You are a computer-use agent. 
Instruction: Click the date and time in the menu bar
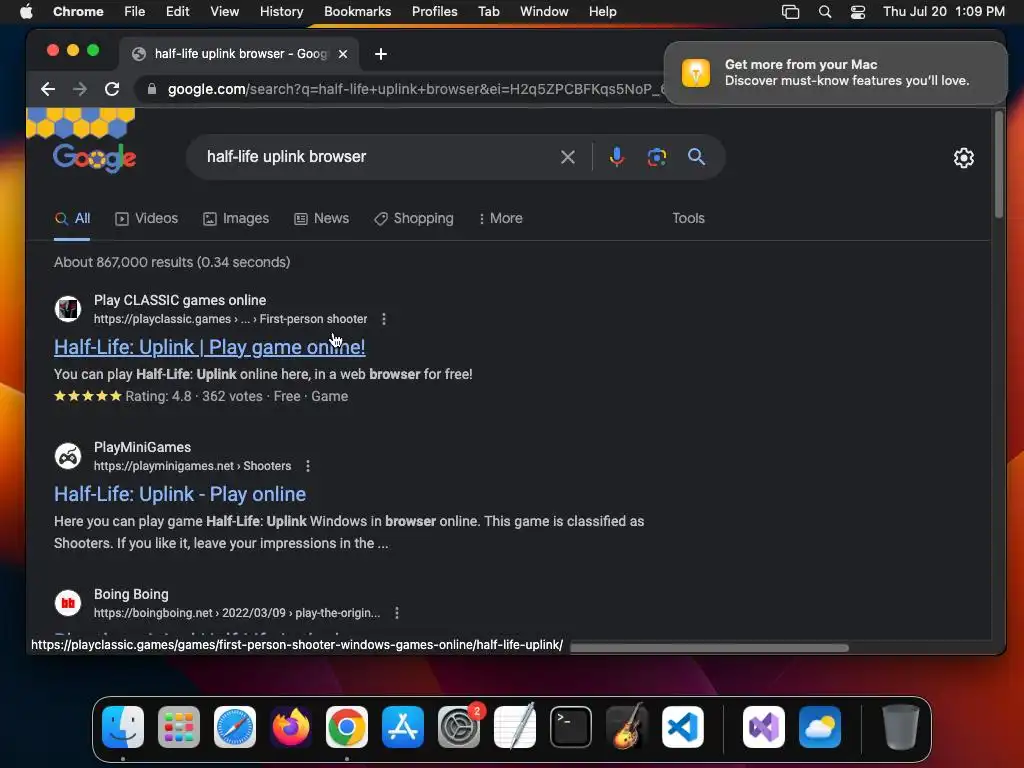click(x=944, y=11)
